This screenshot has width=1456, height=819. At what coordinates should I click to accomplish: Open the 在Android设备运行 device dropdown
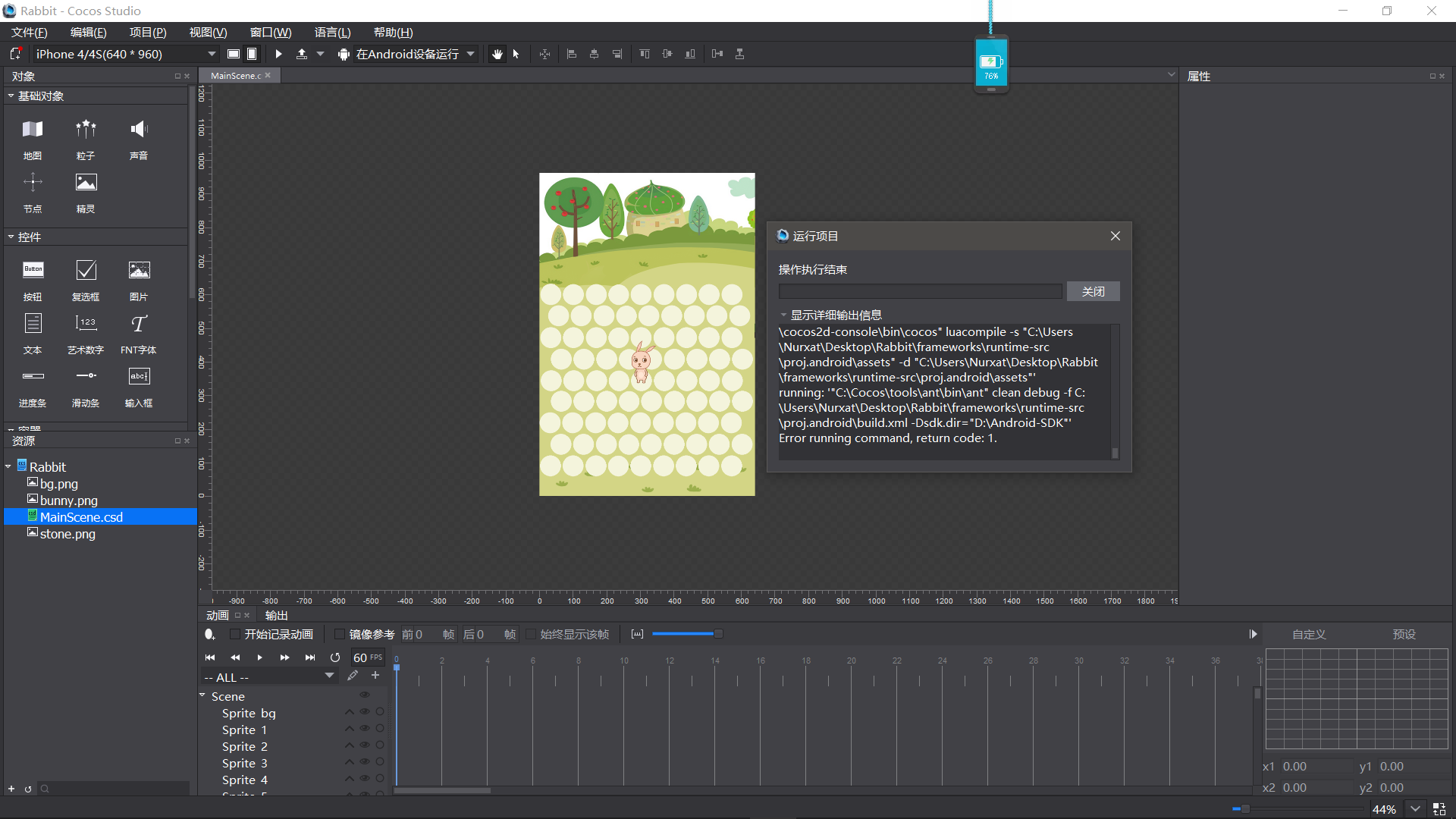point(471,54)
